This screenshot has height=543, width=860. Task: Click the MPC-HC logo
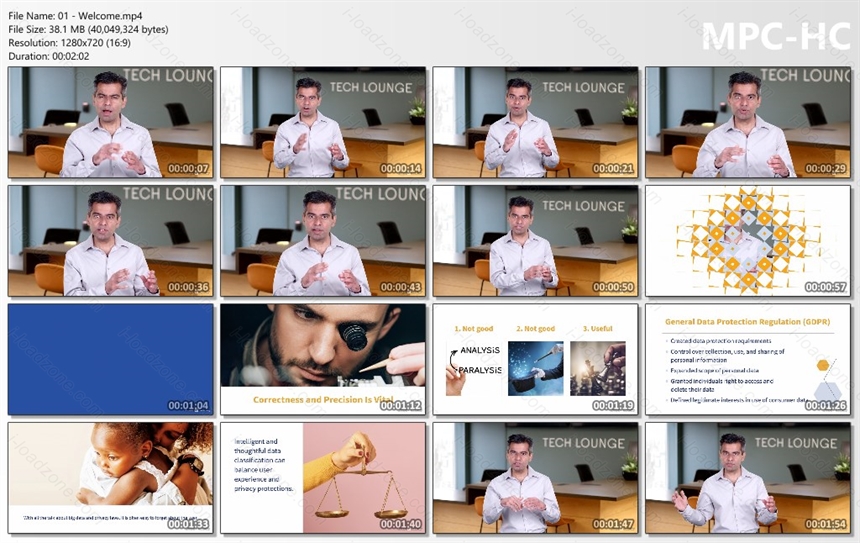pyautogui.click(x=776, y=36)
